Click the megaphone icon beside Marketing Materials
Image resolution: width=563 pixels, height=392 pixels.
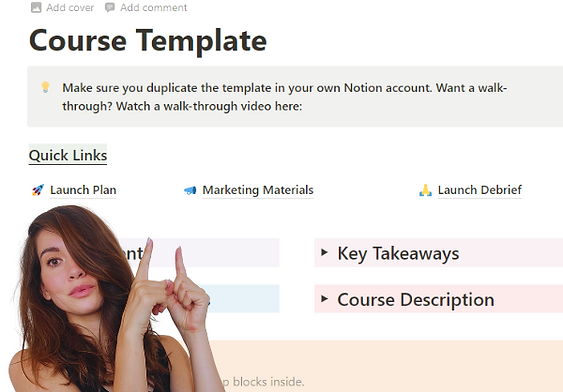190,190
